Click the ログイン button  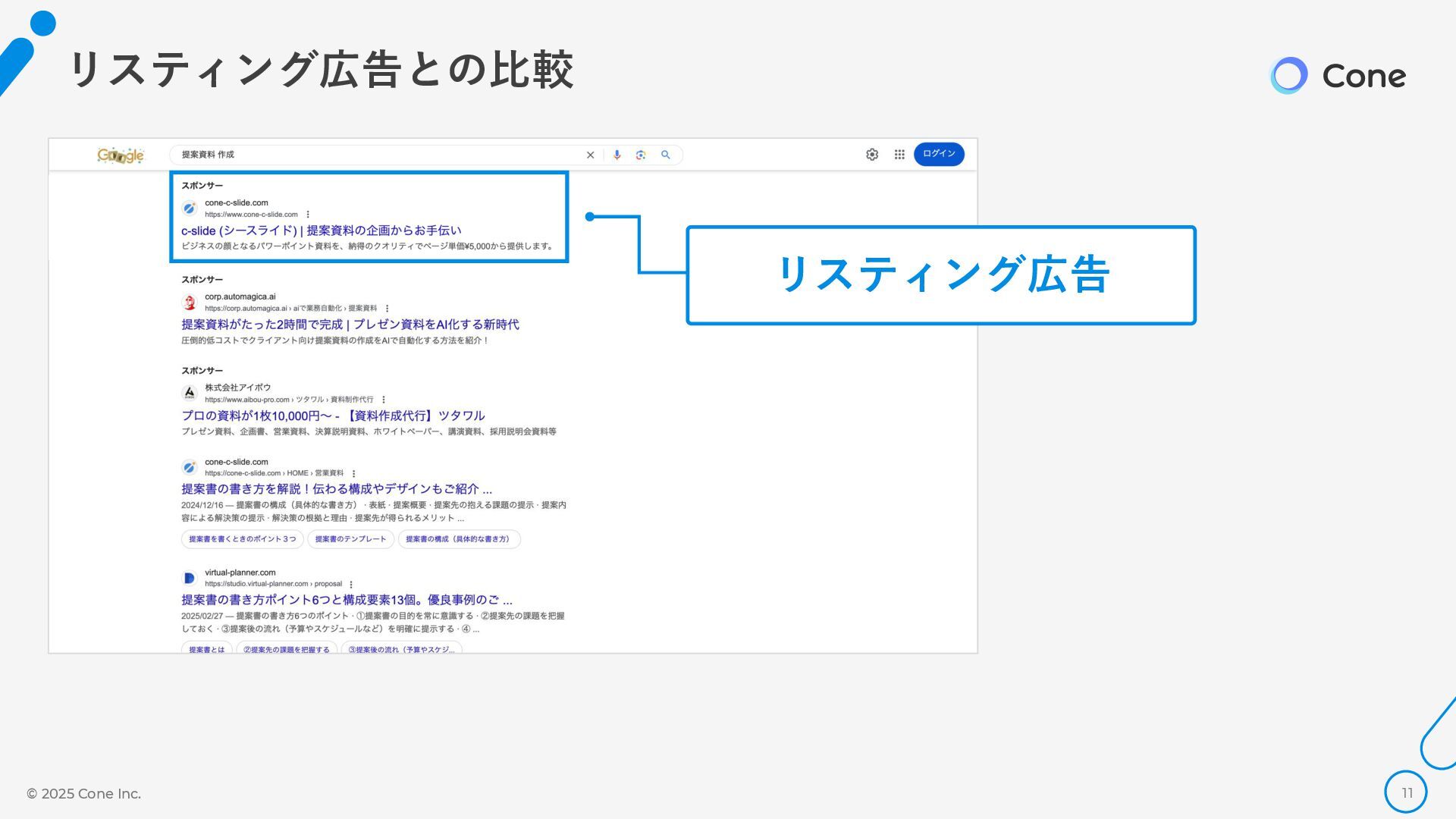(x=939, y=154)
